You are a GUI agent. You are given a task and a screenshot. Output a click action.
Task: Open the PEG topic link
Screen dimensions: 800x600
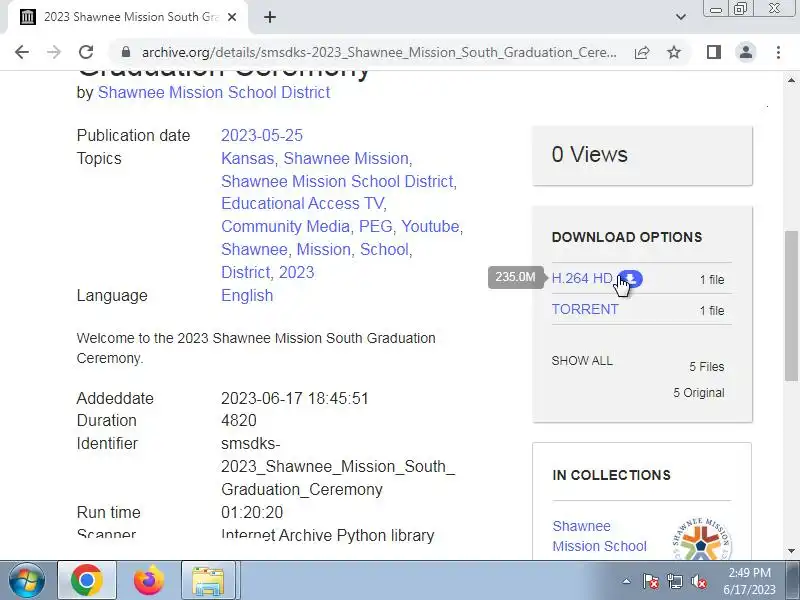coord(376,226)
